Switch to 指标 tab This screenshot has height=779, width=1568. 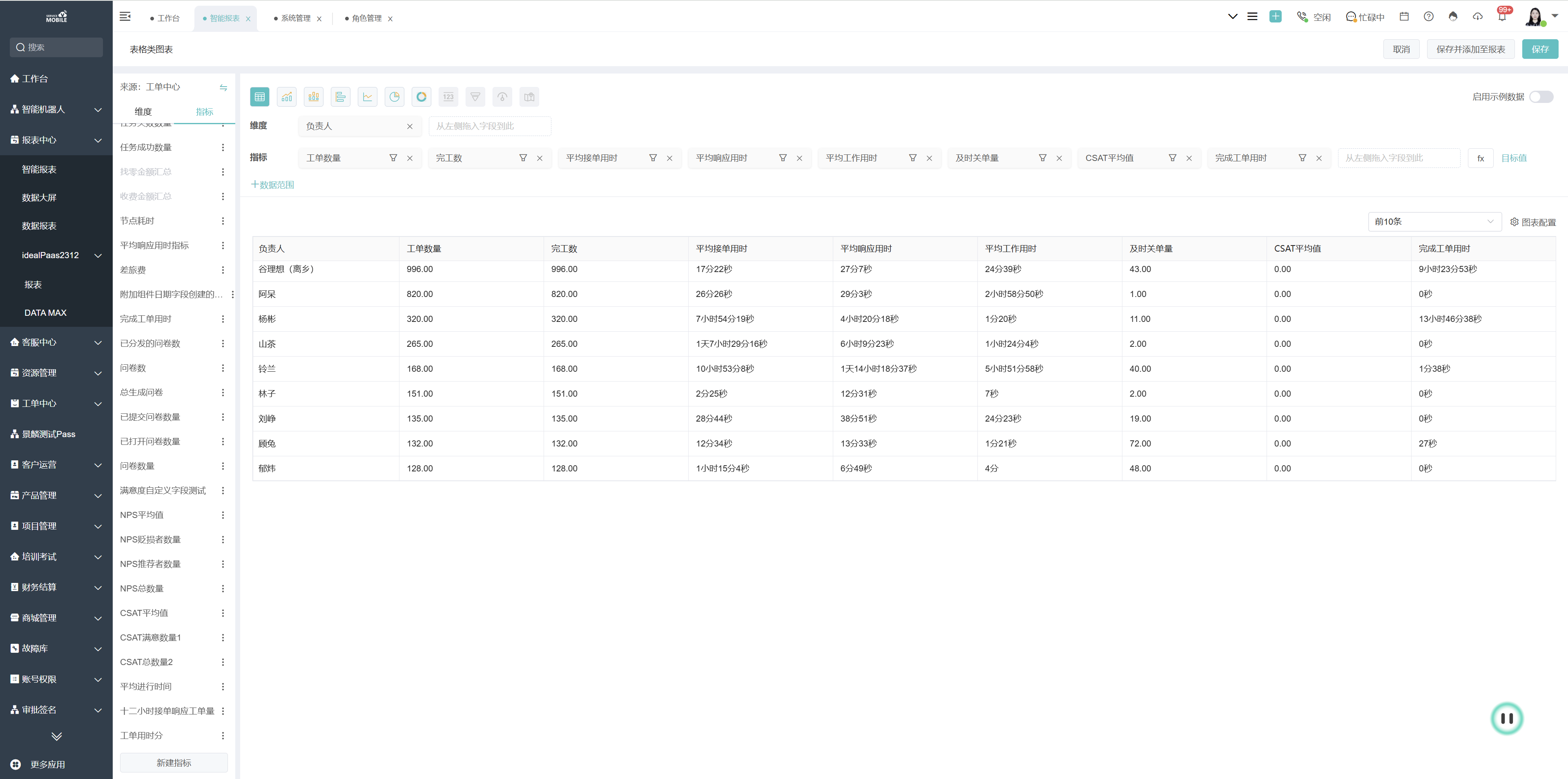click(205, 112)
